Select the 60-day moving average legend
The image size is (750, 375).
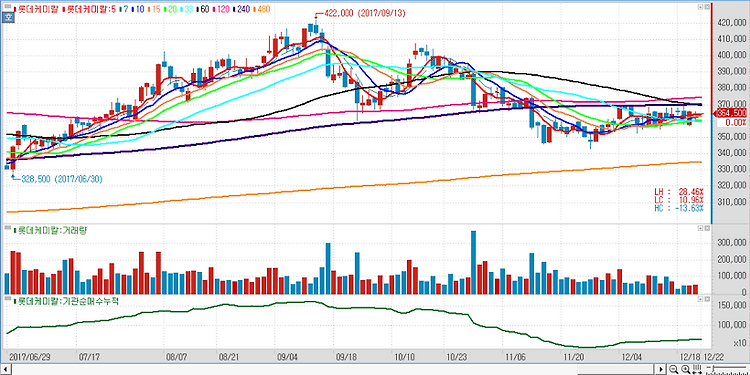point(203,9)
